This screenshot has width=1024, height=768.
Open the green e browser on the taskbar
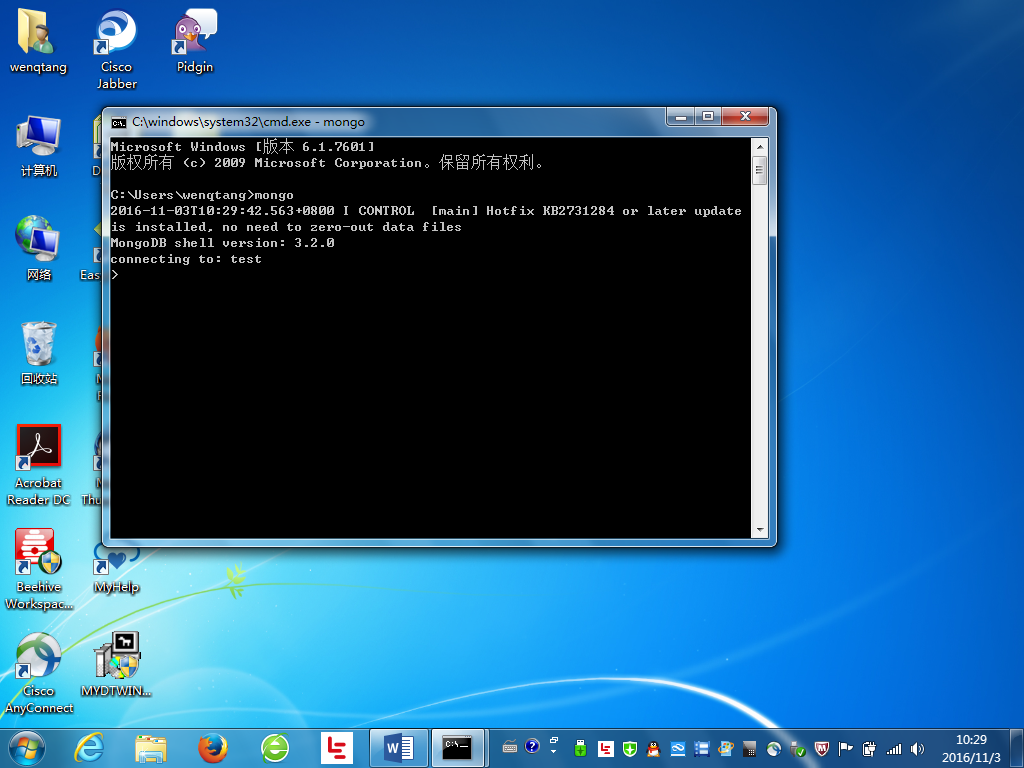(x=275, y=748)
